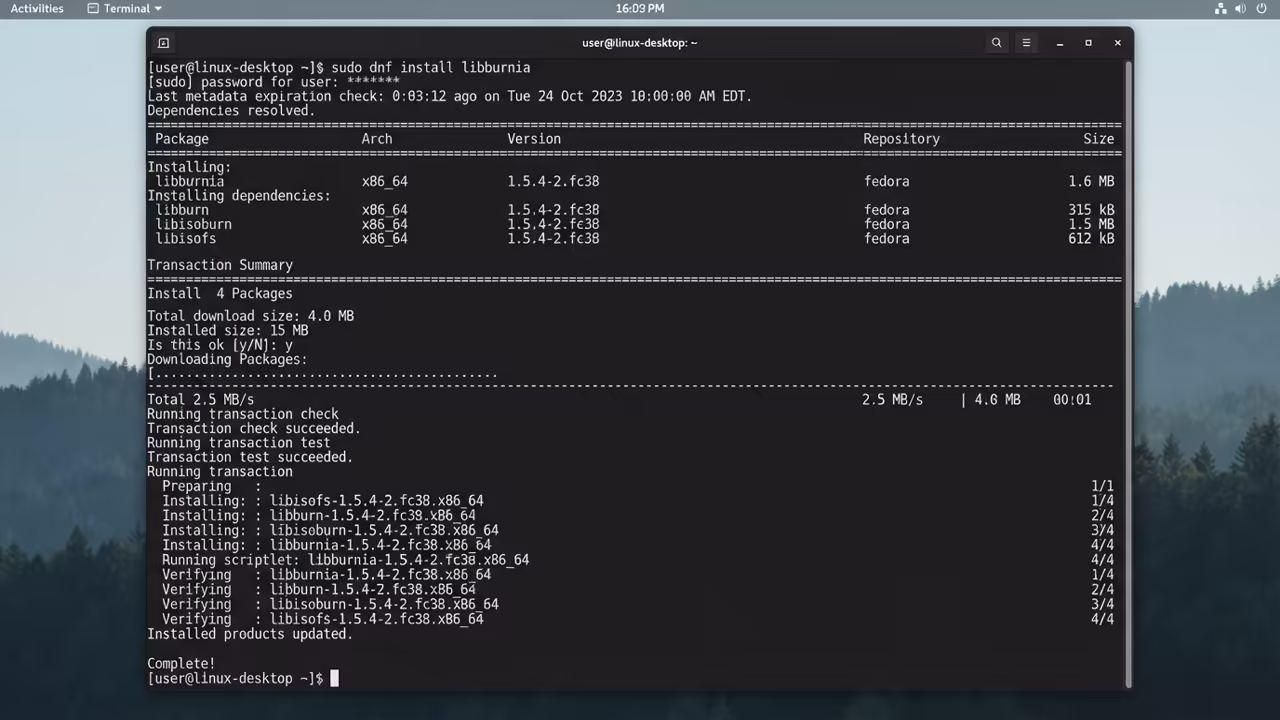This screenshot has height=720, width=1280.
Task: Click the "Size" column header
Action: pos(1099,139)
